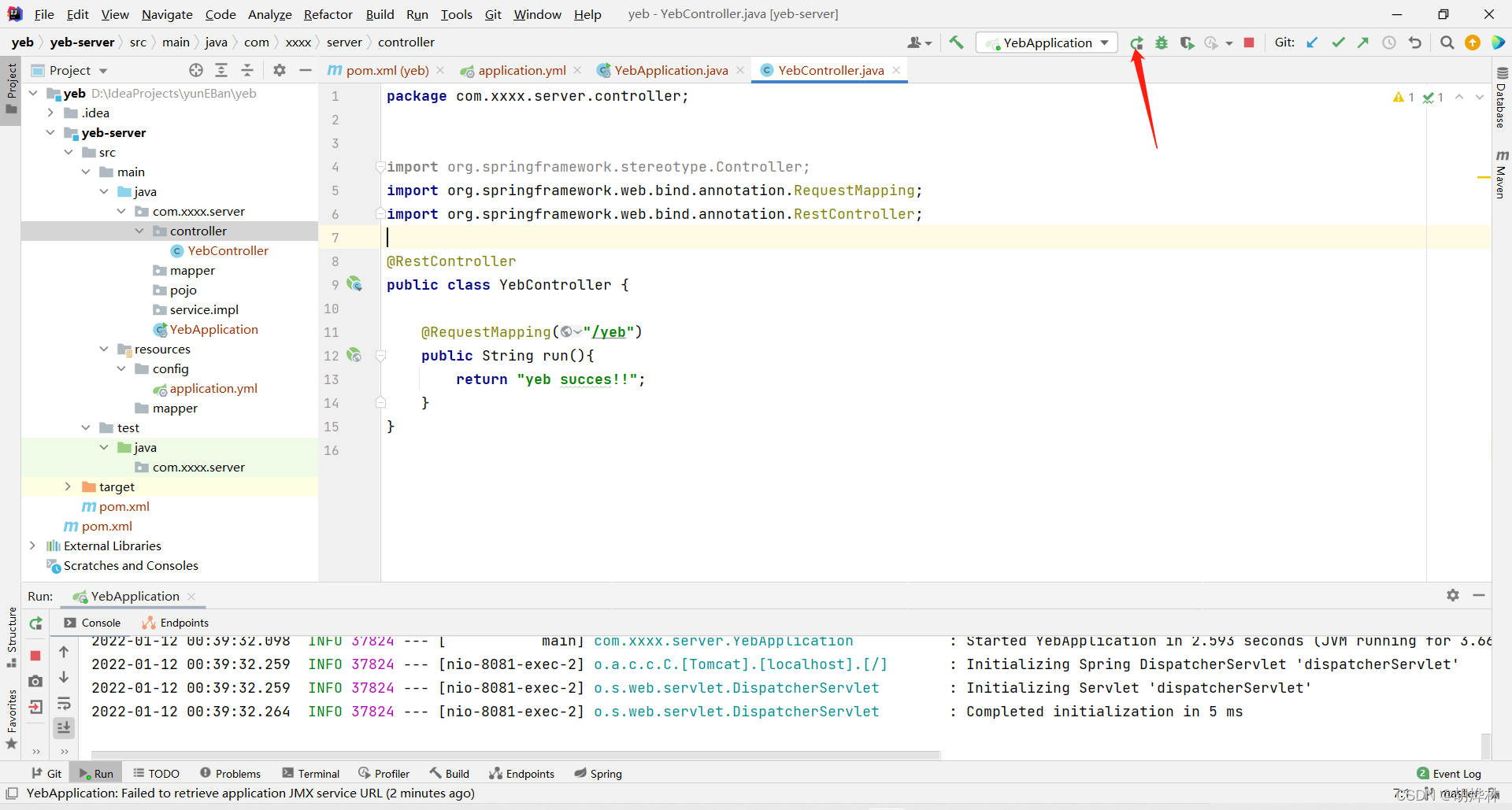Click Rerun icon in Run panel sidebar

tap(35, 623)
